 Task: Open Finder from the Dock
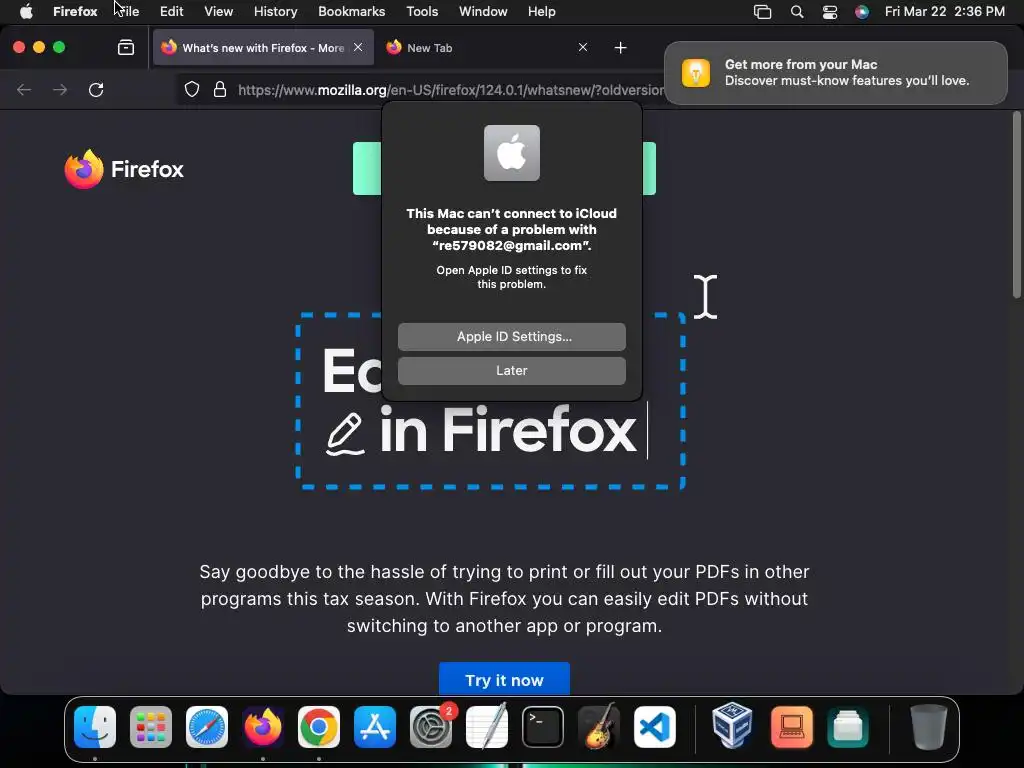pyautogui.click(x=95, y=727)
